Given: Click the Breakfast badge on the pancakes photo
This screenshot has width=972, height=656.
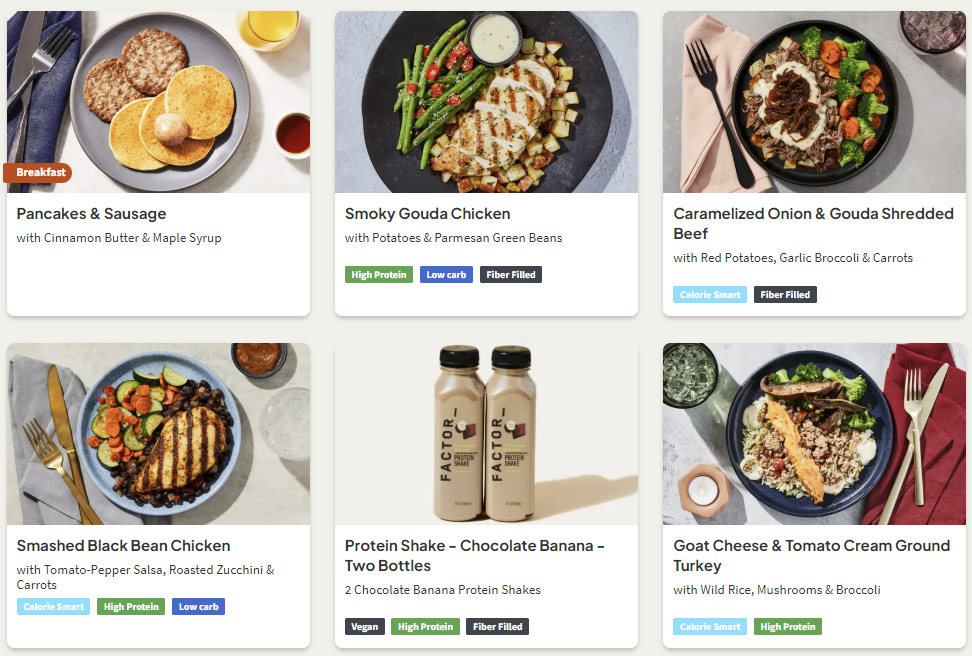Looking at the screenshot, I should click(x=41, y=172).
